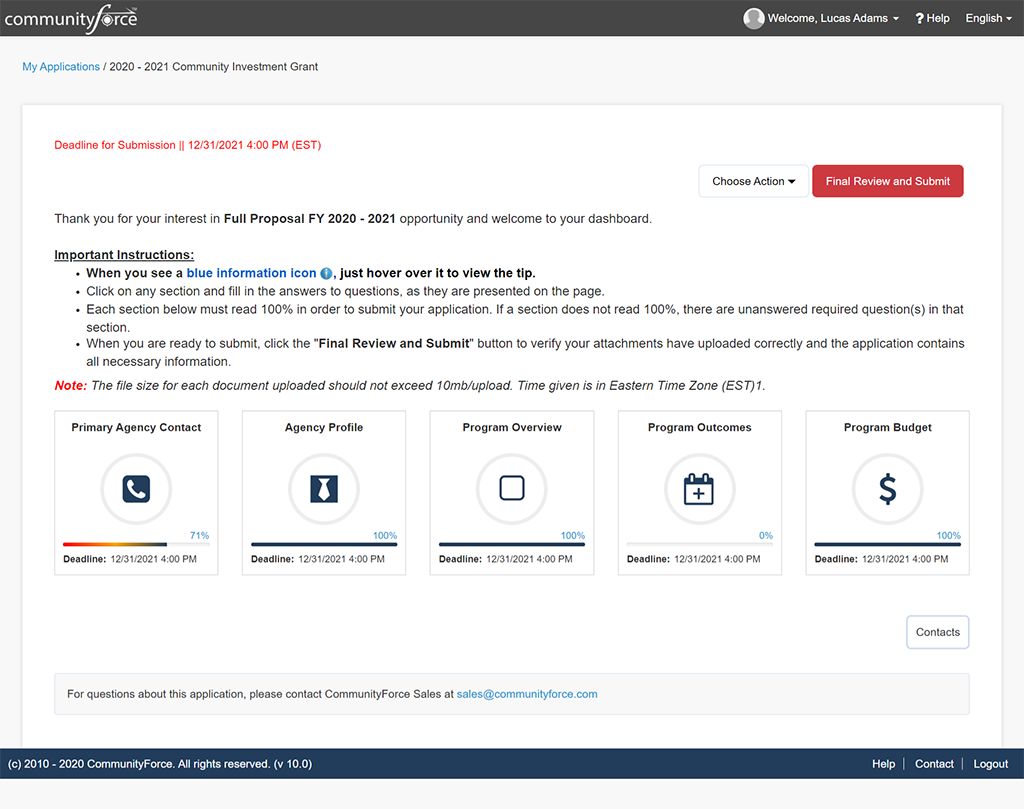Click the Help question mark icon

click(x=920, y=18)
